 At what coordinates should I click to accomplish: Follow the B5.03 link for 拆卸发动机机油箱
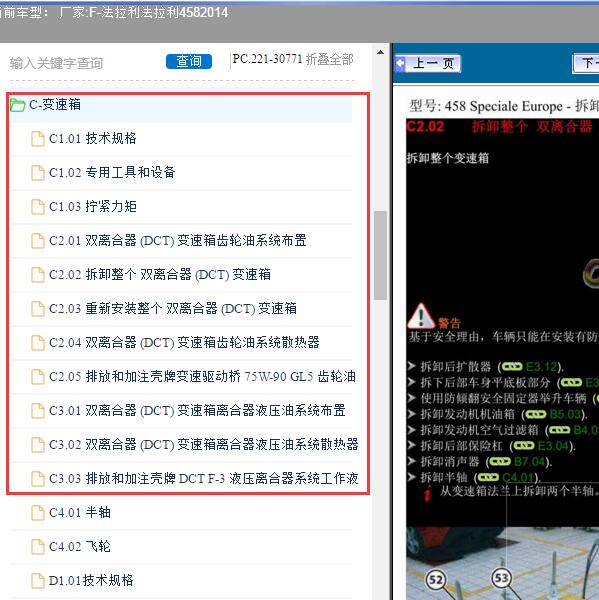coord(565,414)
